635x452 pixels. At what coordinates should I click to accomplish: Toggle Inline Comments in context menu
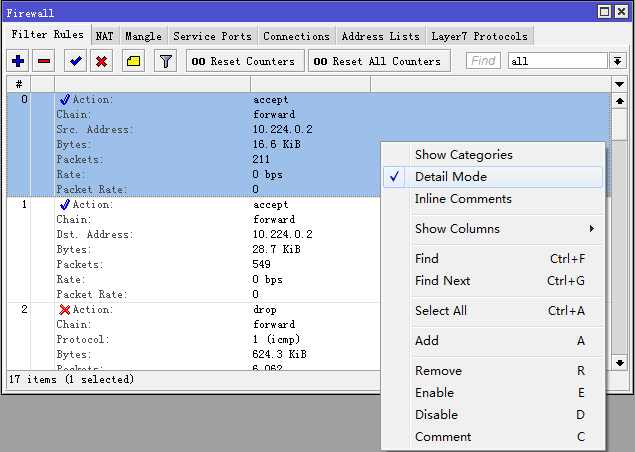click(x=463, y=199)
